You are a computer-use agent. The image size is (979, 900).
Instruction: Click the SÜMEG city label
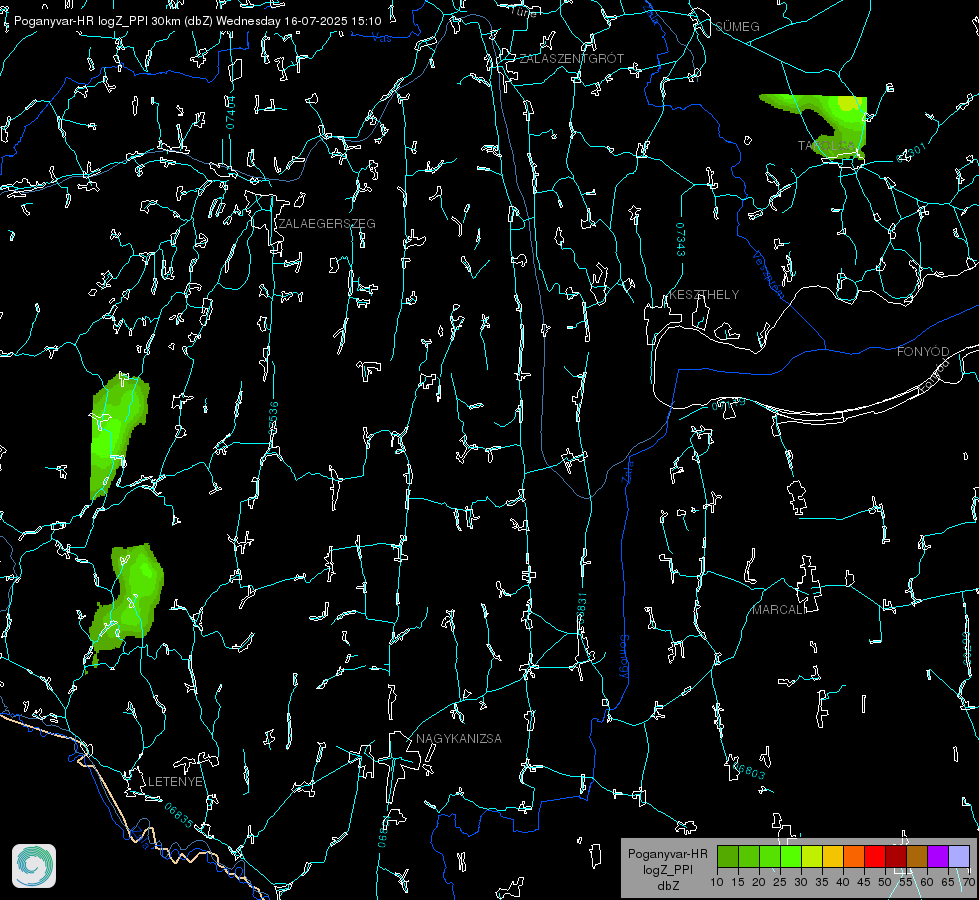click(737, 26)
